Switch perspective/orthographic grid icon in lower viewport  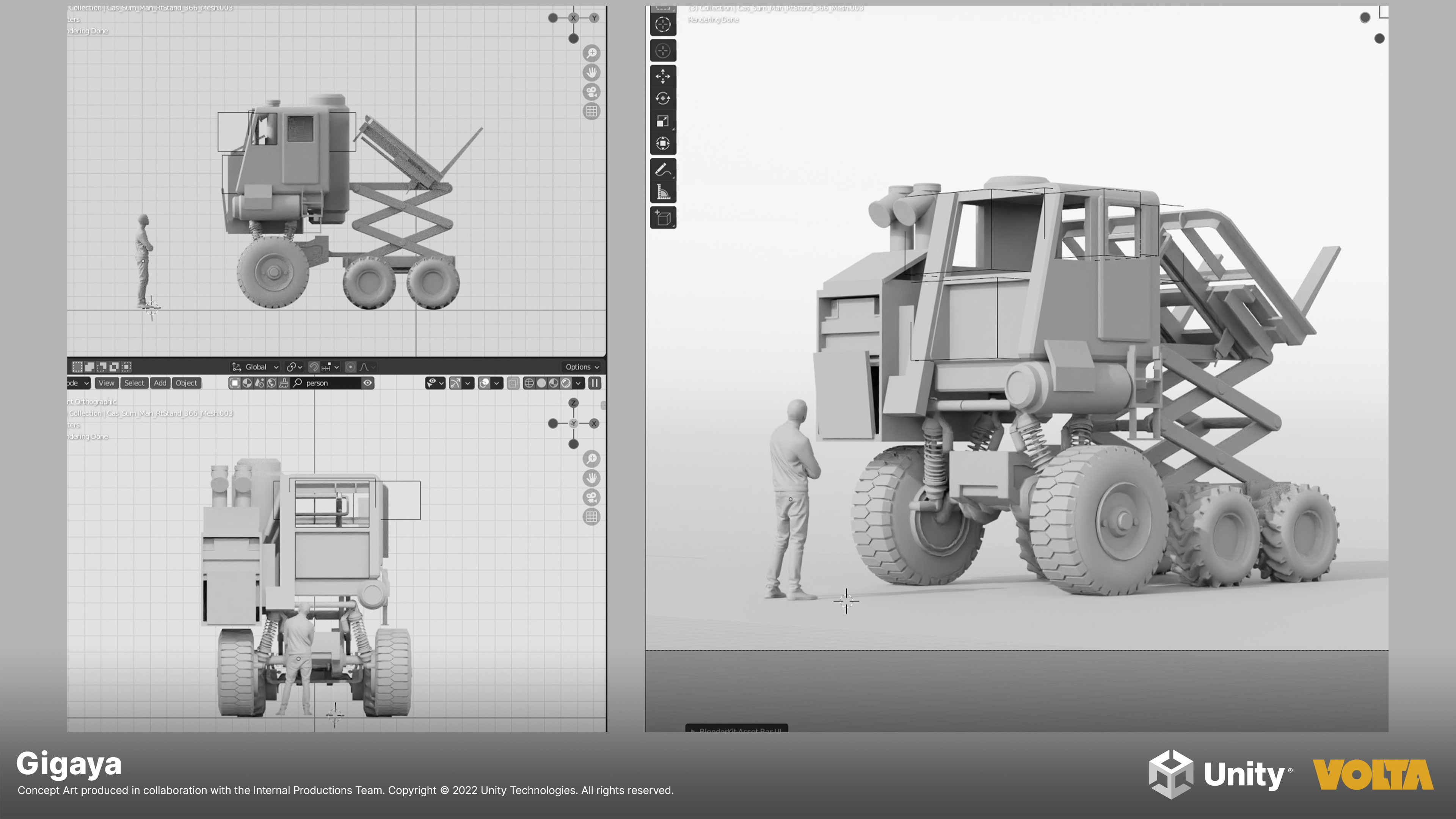pos(591,516)
